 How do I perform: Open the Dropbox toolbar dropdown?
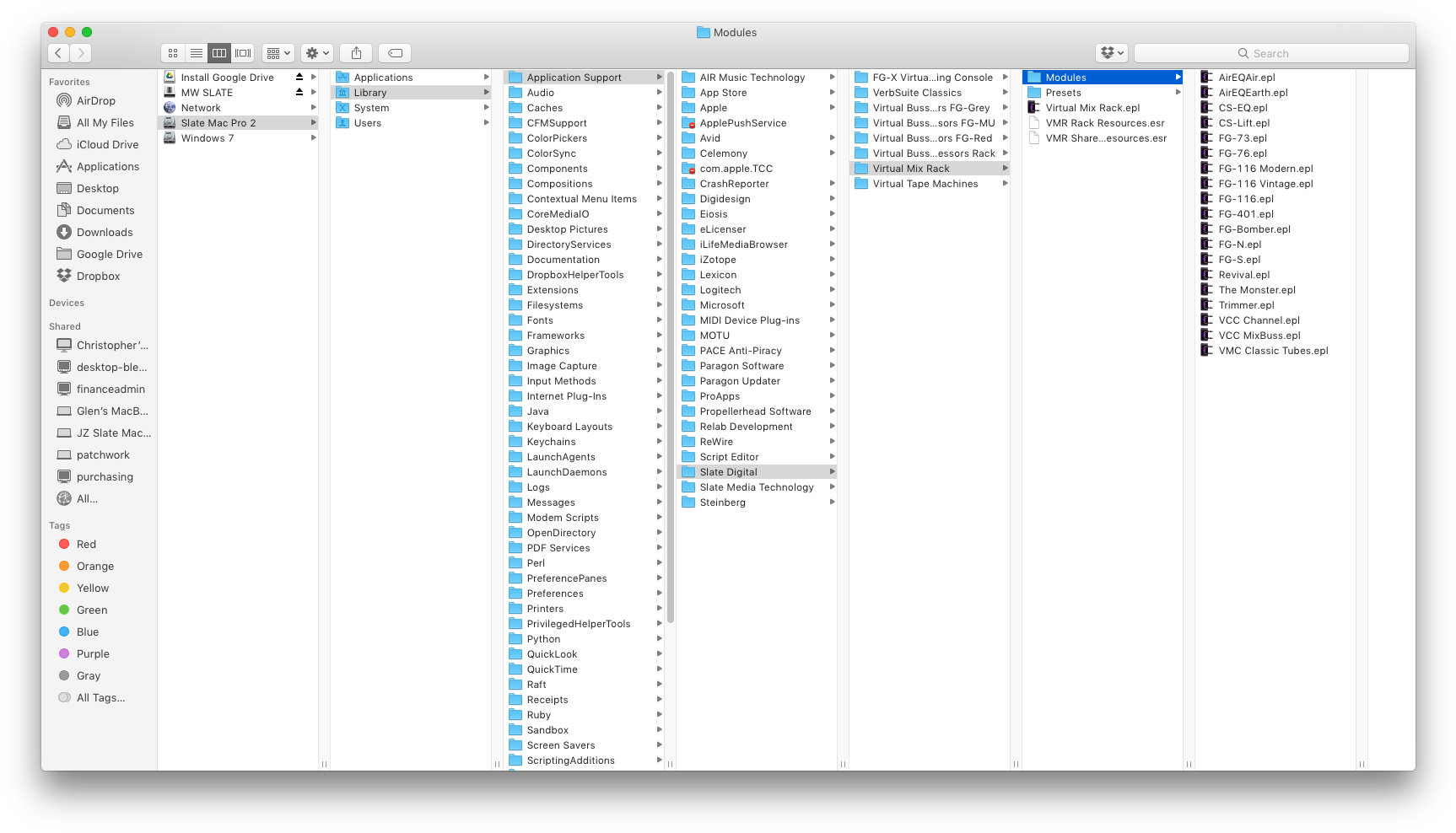(x=1112, y=53)
